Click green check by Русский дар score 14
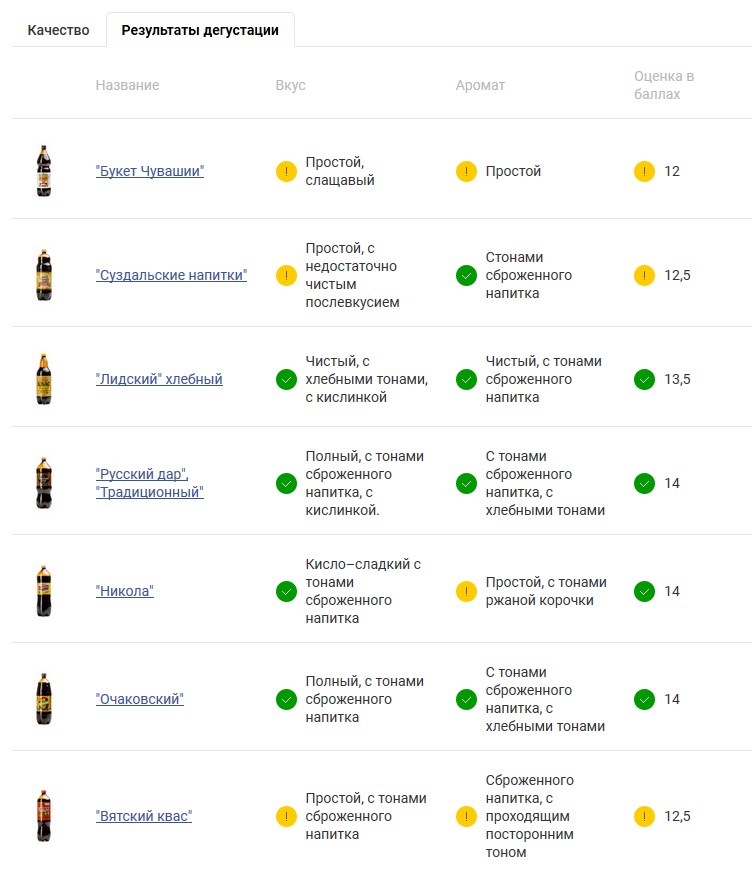 pyautogui.click(x=644, y=483)
